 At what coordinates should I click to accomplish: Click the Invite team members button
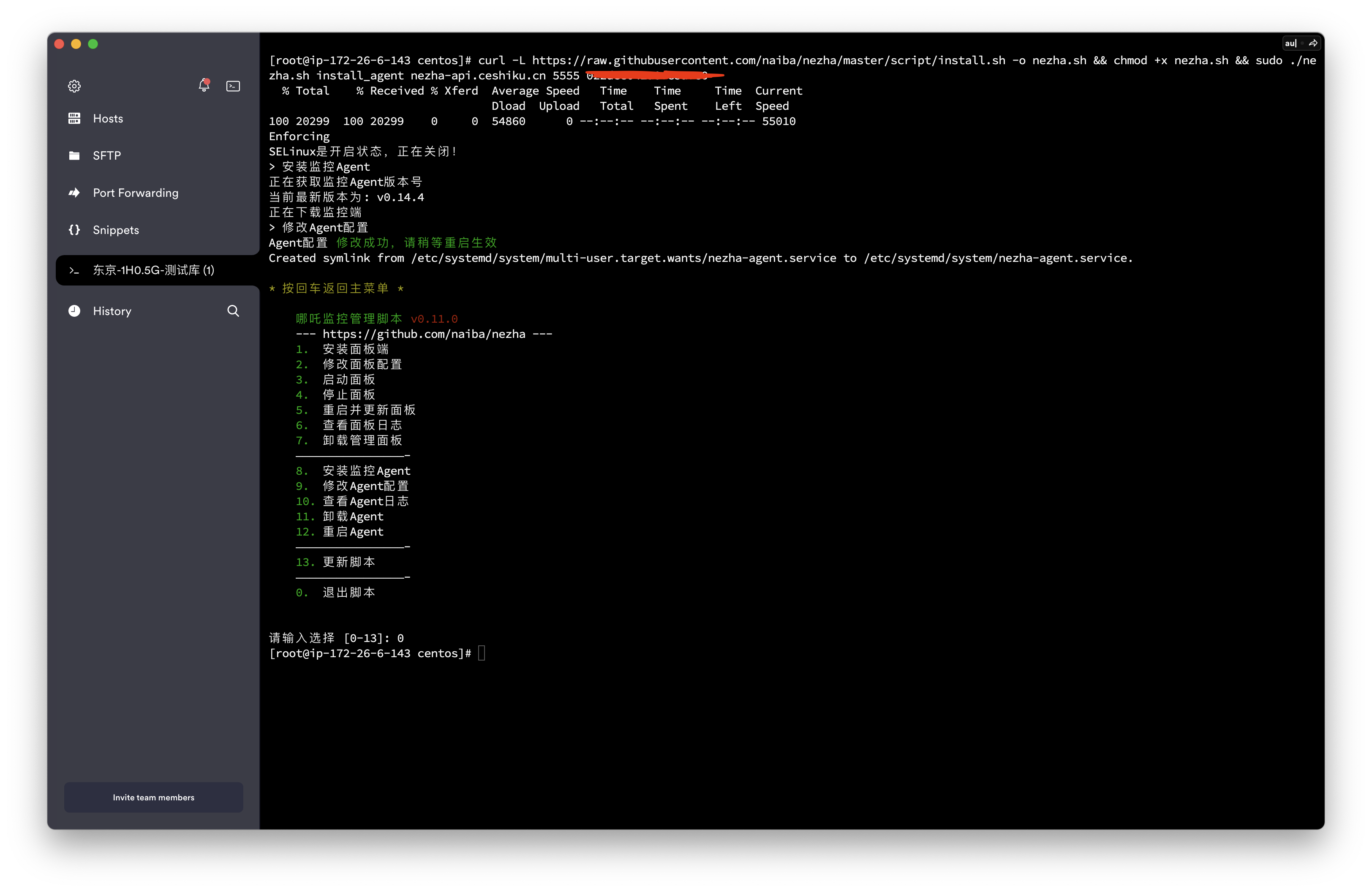click(x=153, y=797)
